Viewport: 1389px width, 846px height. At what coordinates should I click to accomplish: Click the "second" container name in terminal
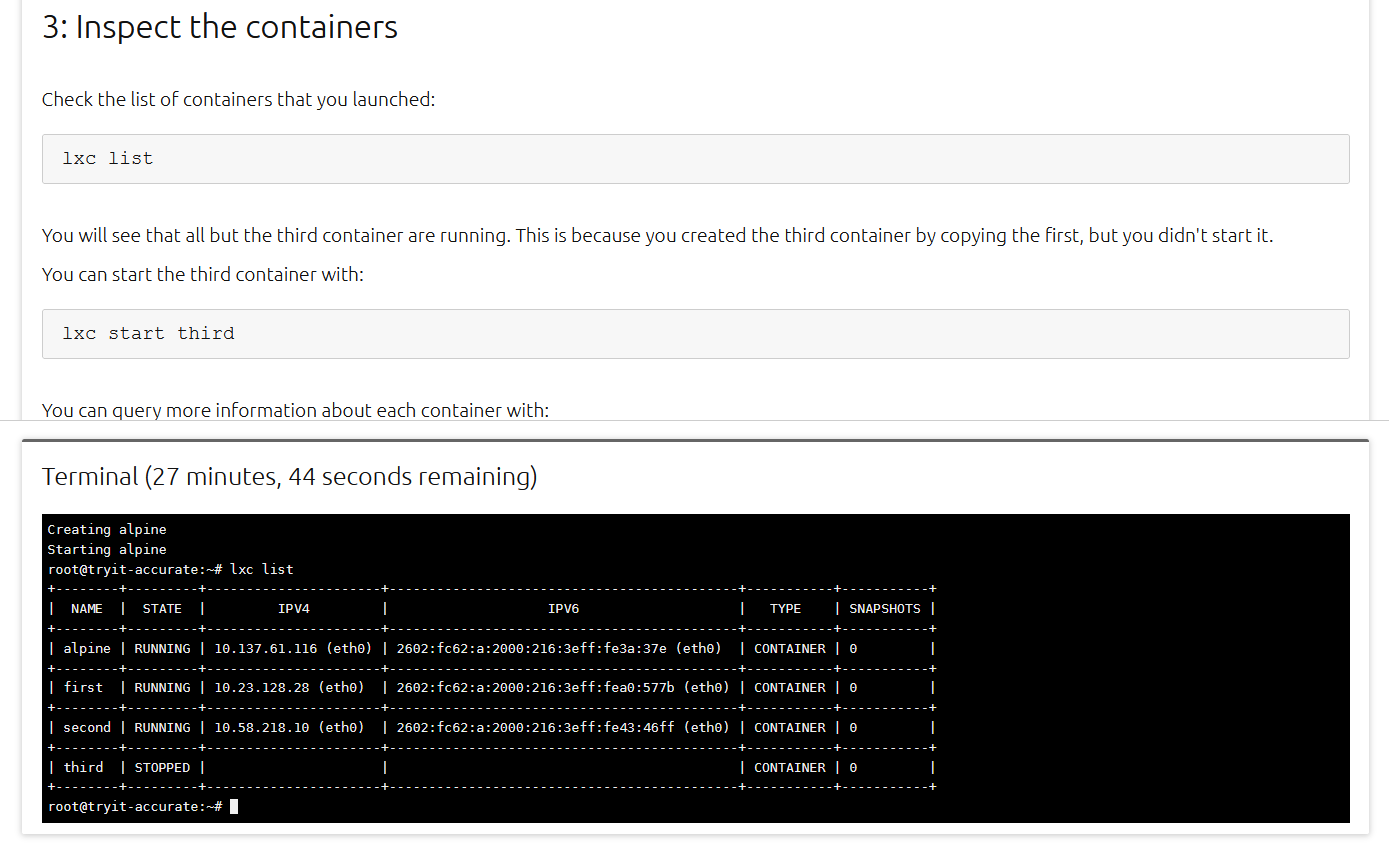tap(87, 728)
